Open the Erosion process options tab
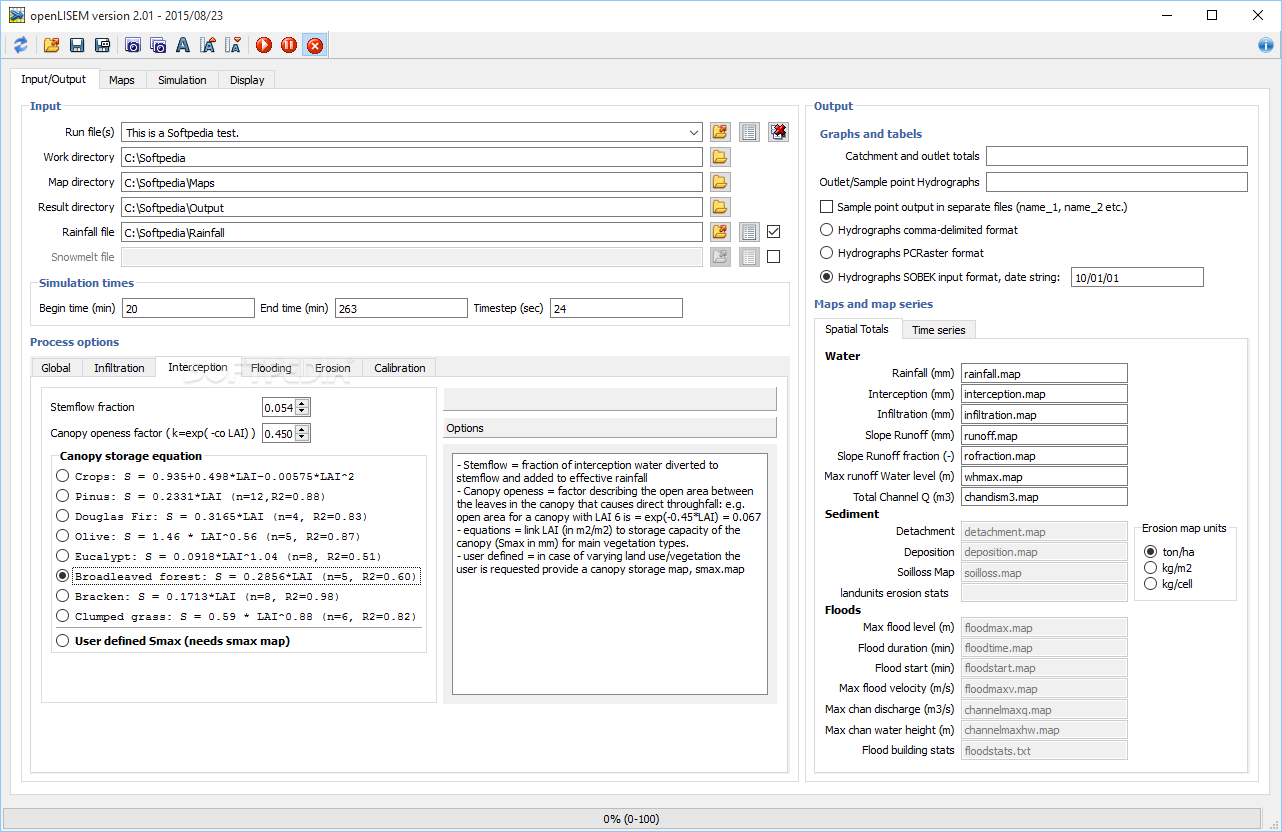This screenshot has width=1282, height=832. click(x=333, y=368)
